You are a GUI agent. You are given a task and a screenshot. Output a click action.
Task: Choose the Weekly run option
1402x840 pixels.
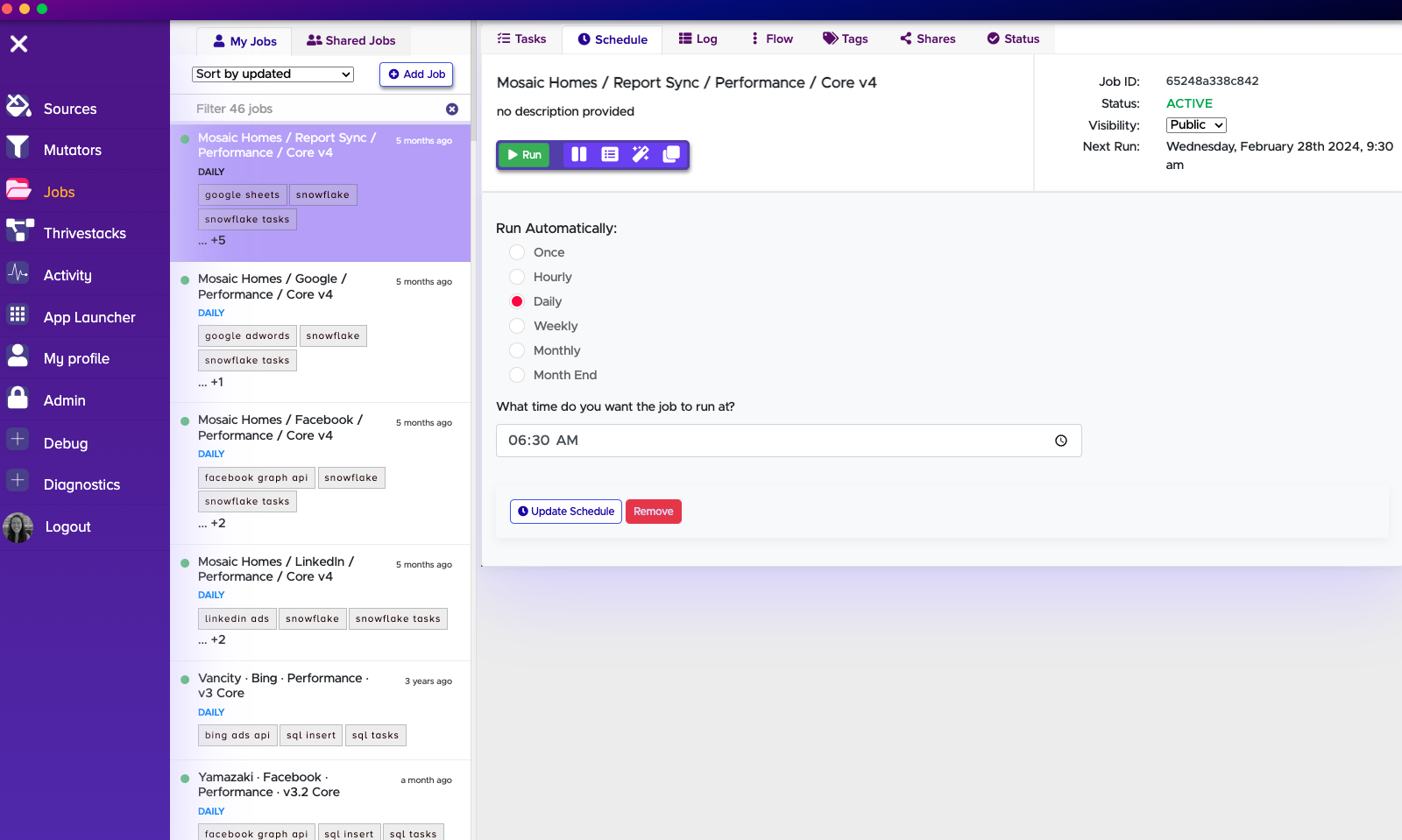517,326
